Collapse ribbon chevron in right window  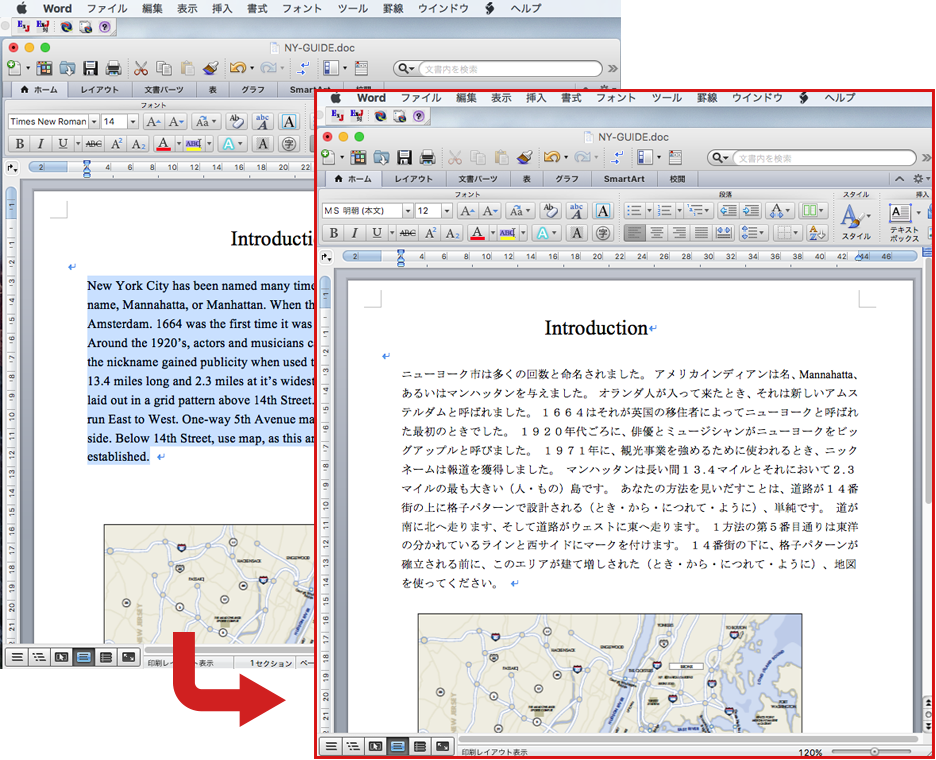(900, 179)
